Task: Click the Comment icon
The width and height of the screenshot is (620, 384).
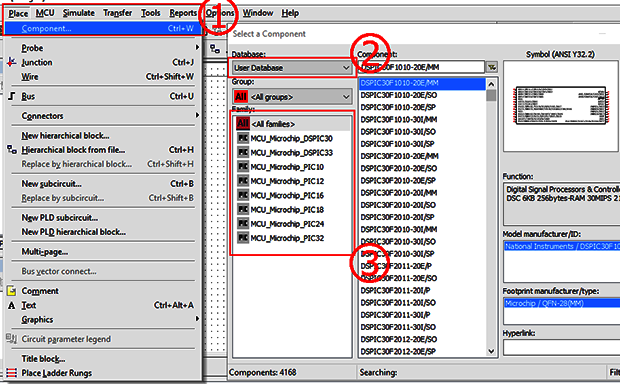Action: (x=12, y=291)
